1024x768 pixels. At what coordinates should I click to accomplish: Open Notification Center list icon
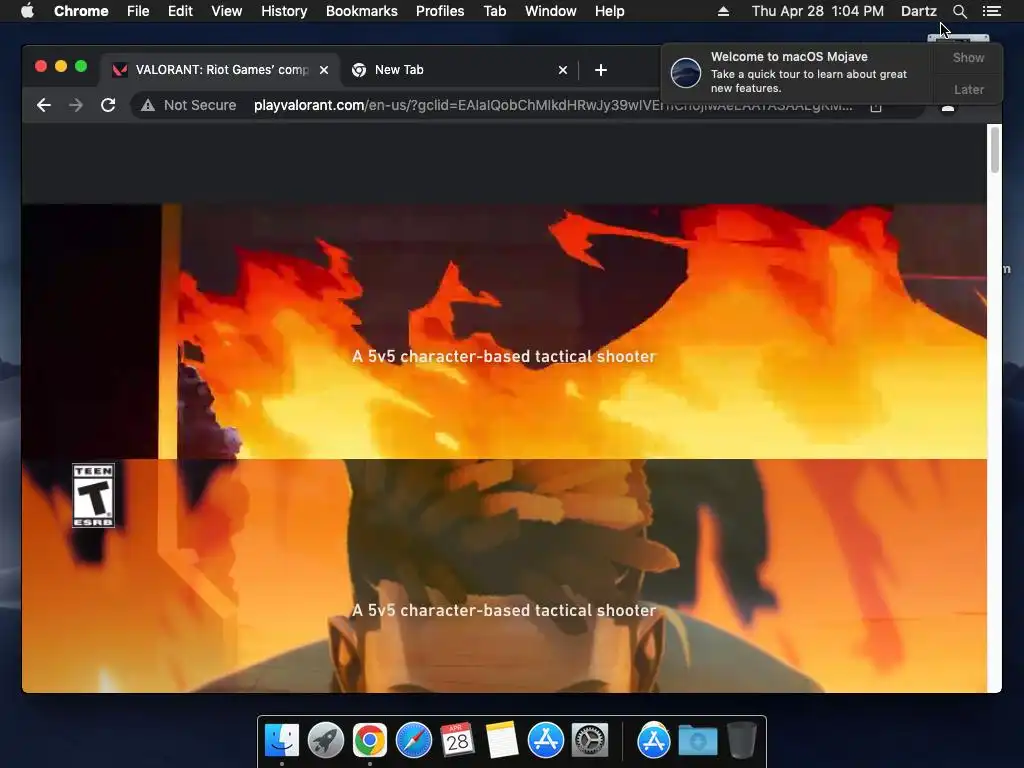tap(992, 11)
